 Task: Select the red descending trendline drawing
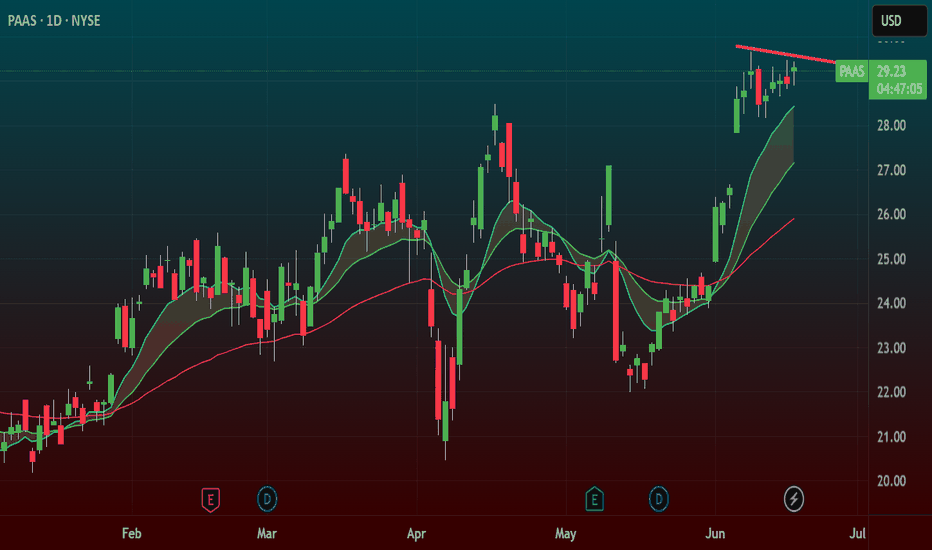tap(786, 54)
